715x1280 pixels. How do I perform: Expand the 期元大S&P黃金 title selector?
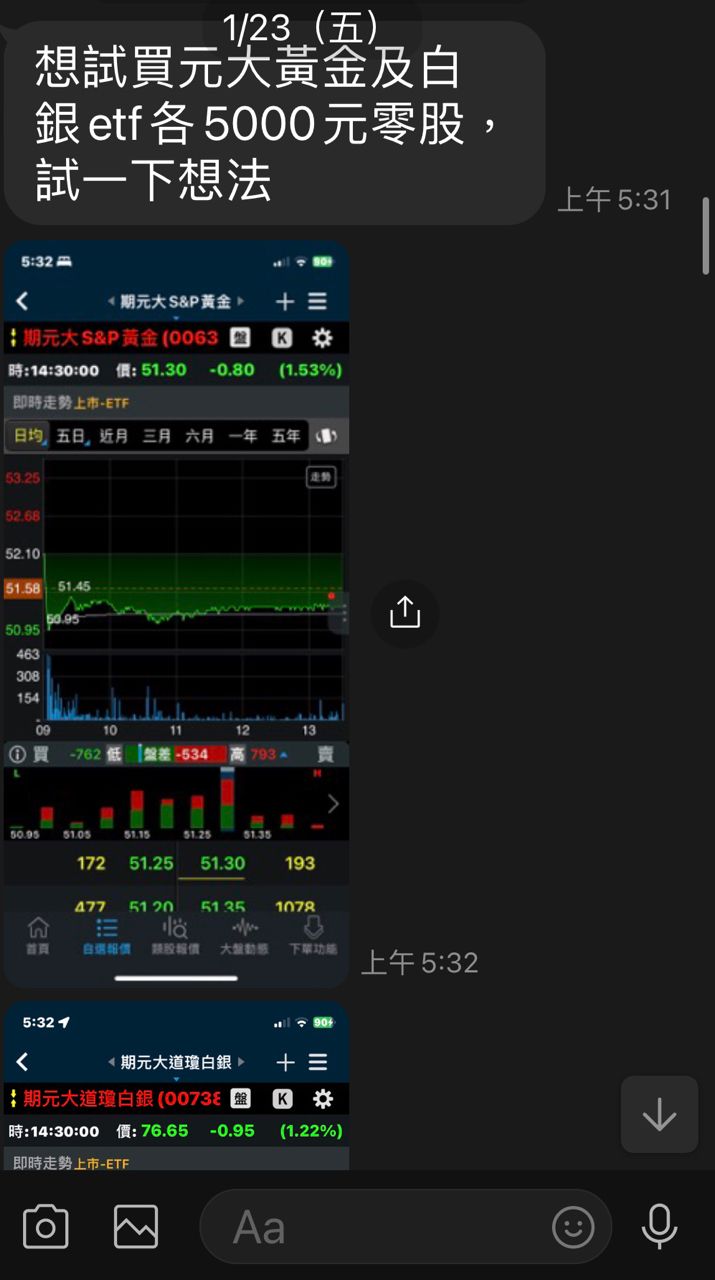176,301
